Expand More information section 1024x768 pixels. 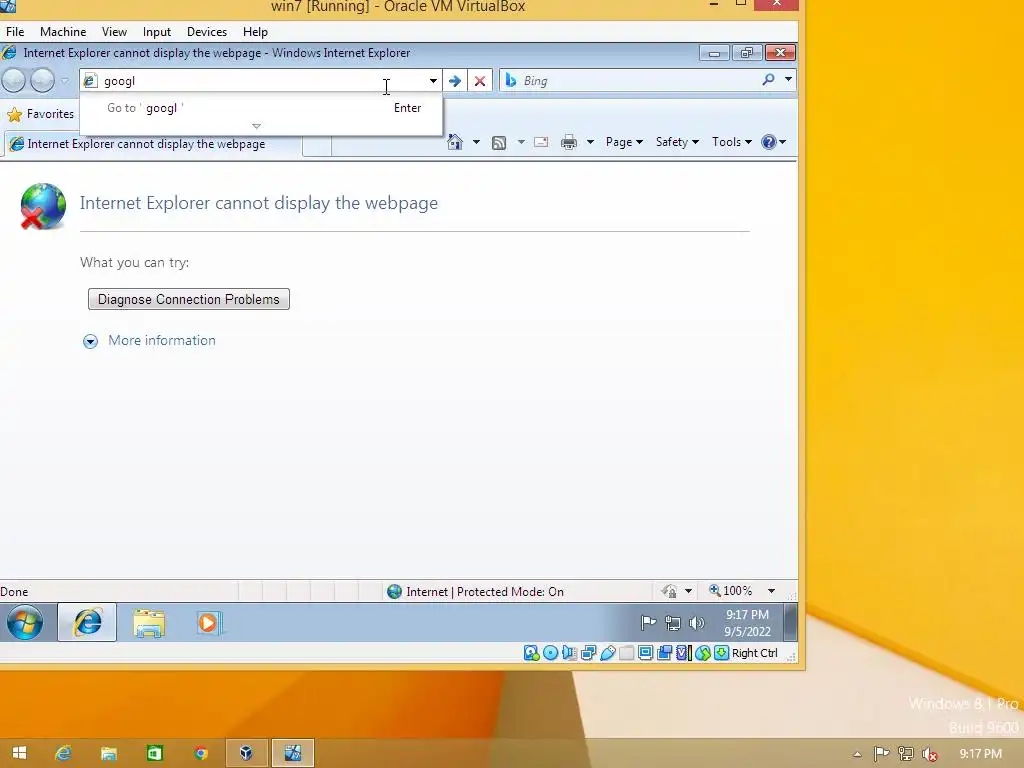150,340
